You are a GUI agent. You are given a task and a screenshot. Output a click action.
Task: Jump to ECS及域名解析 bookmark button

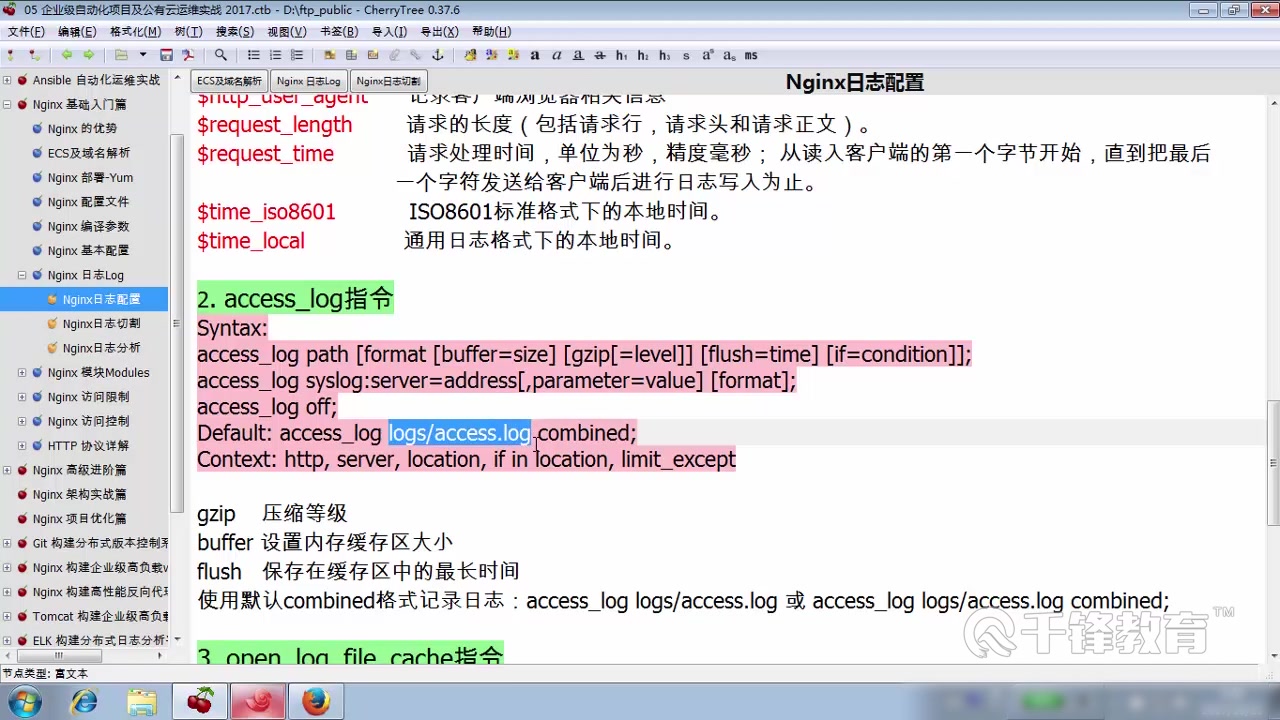click(x=229, y=81)
